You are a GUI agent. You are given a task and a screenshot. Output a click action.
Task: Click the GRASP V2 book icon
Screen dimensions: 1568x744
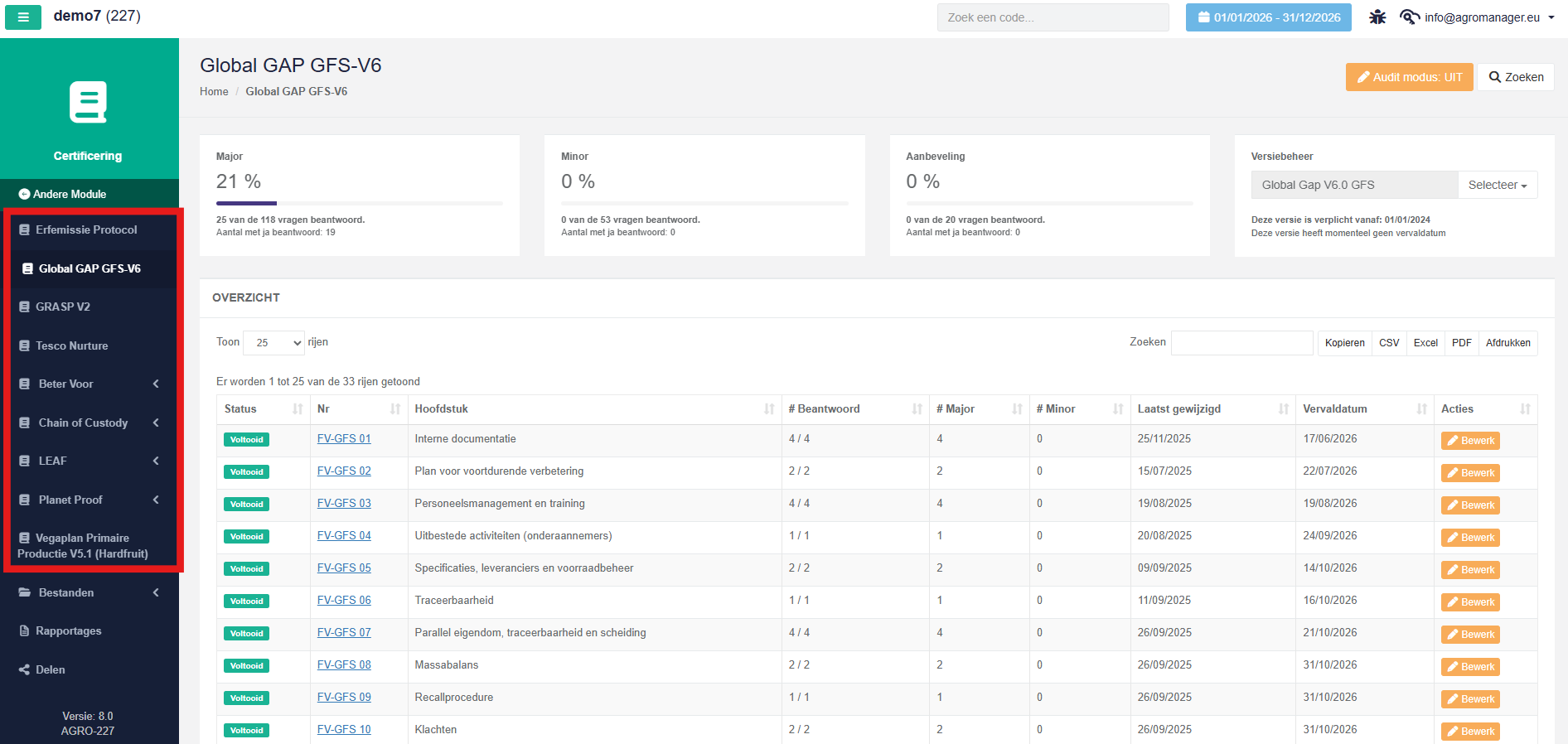[x=25, y=307]
